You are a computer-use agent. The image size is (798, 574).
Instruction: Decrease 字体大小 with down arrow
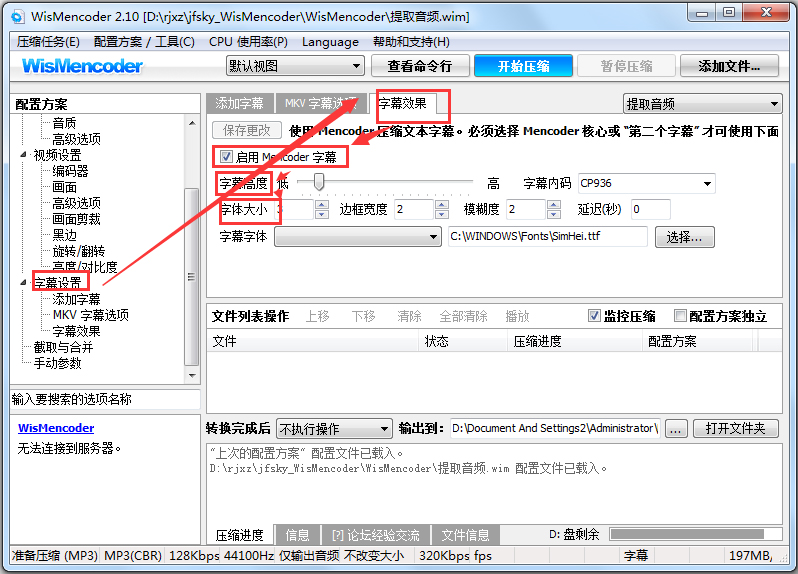pos(322,214)
